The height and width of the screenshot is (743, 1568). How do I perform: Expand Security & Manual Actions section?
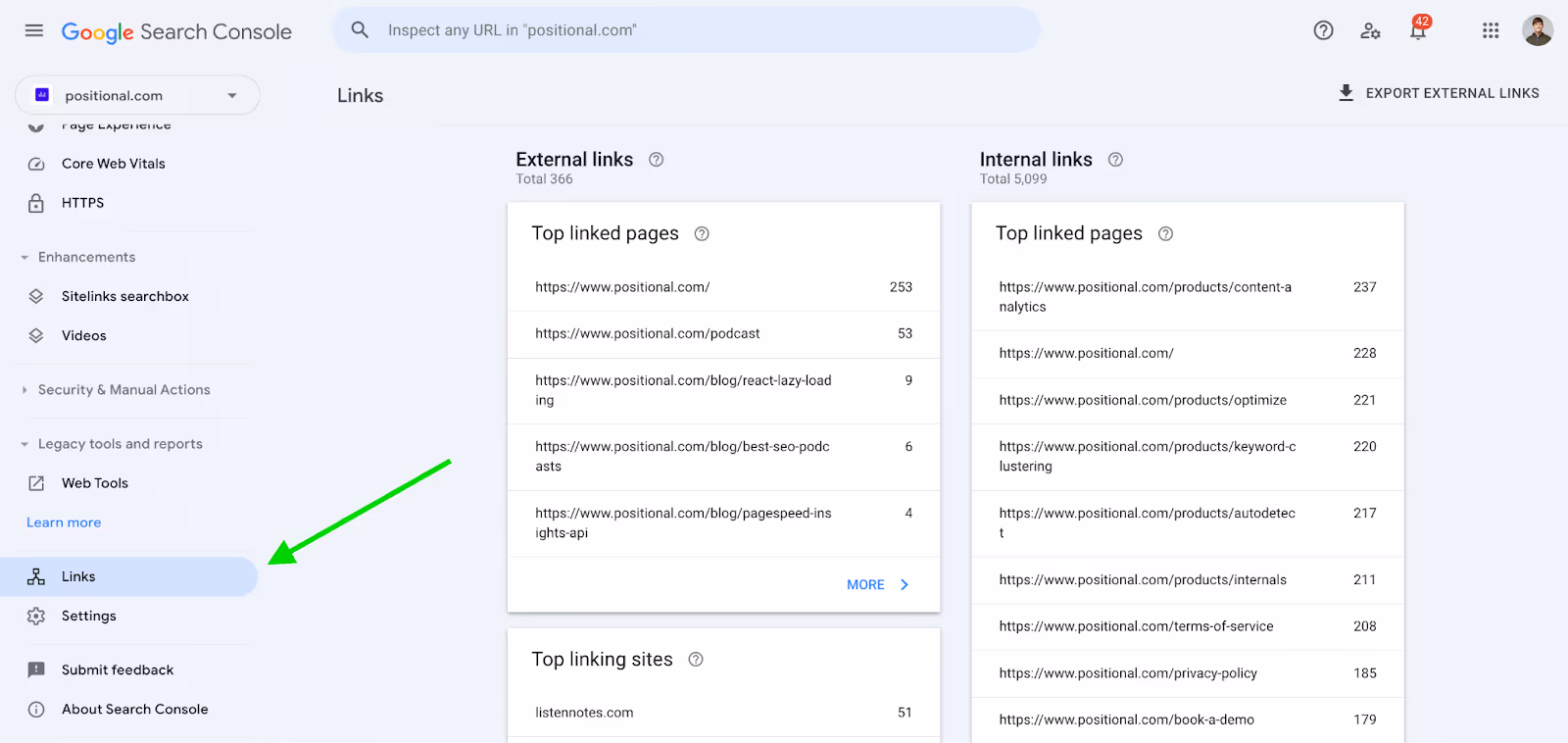(24, 390)
